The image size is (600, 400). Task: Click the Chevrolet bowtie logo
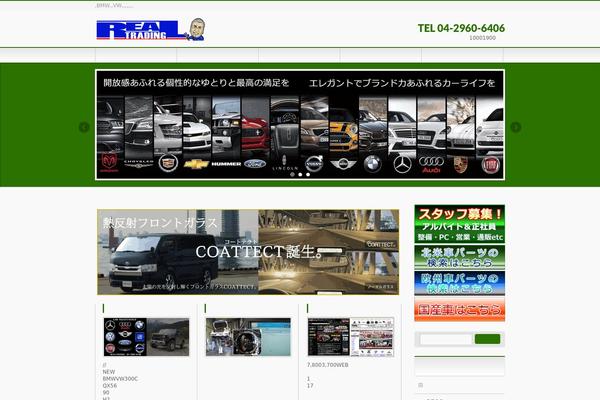[196, 164]
